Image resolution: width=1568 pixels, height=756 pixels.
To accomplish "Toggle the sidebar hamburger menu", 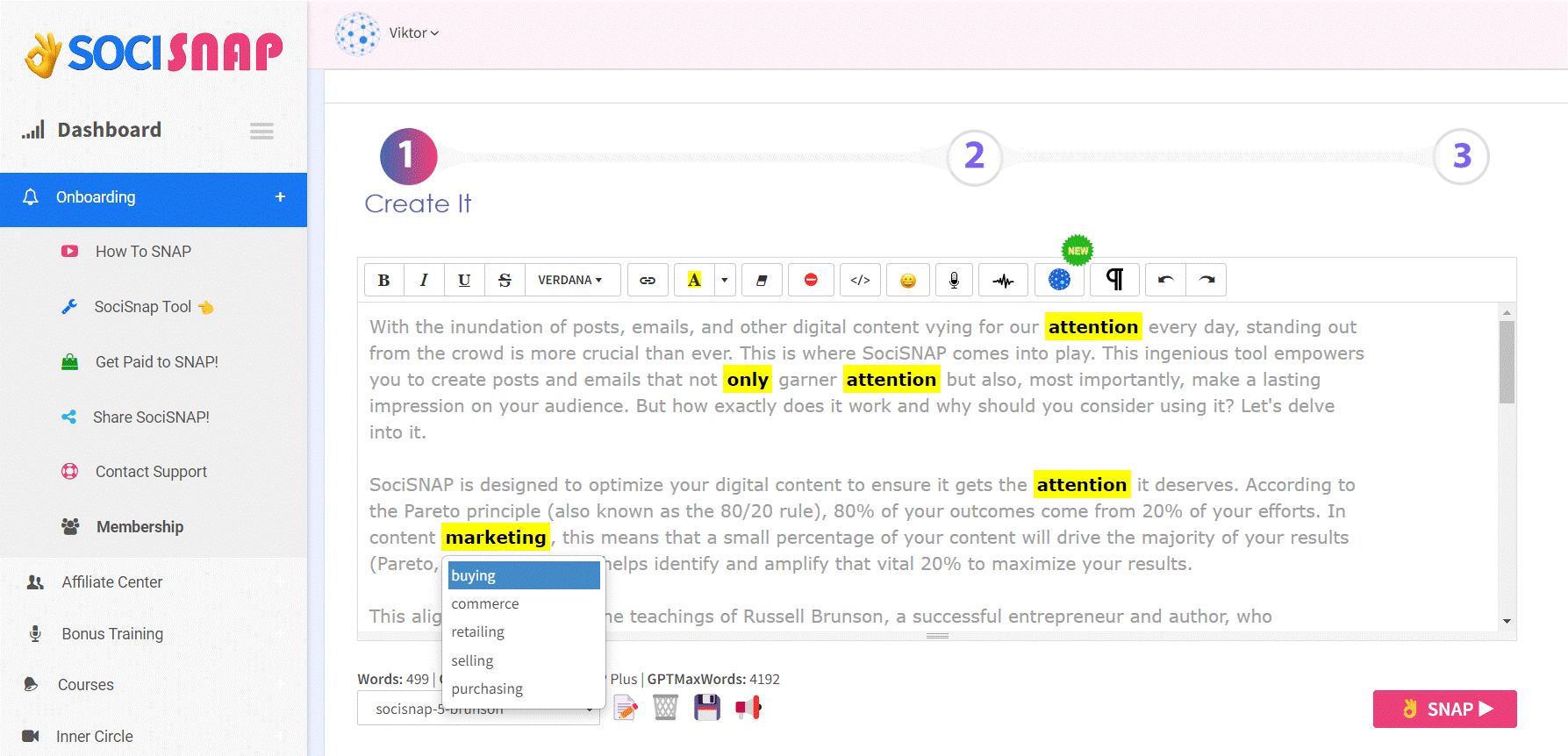I will click(261, 131).
